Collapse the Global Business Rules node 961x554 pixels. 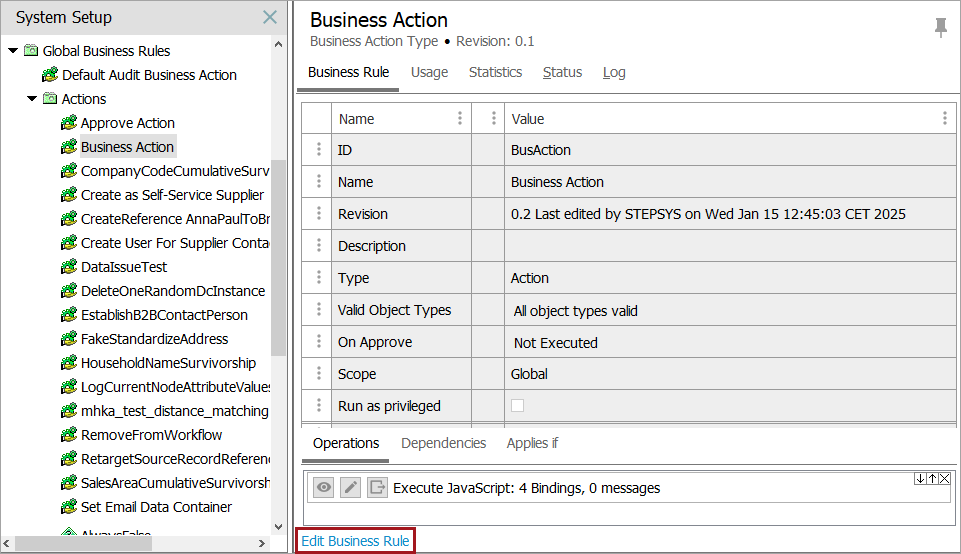pyautogui.click(x=13, y=51)
